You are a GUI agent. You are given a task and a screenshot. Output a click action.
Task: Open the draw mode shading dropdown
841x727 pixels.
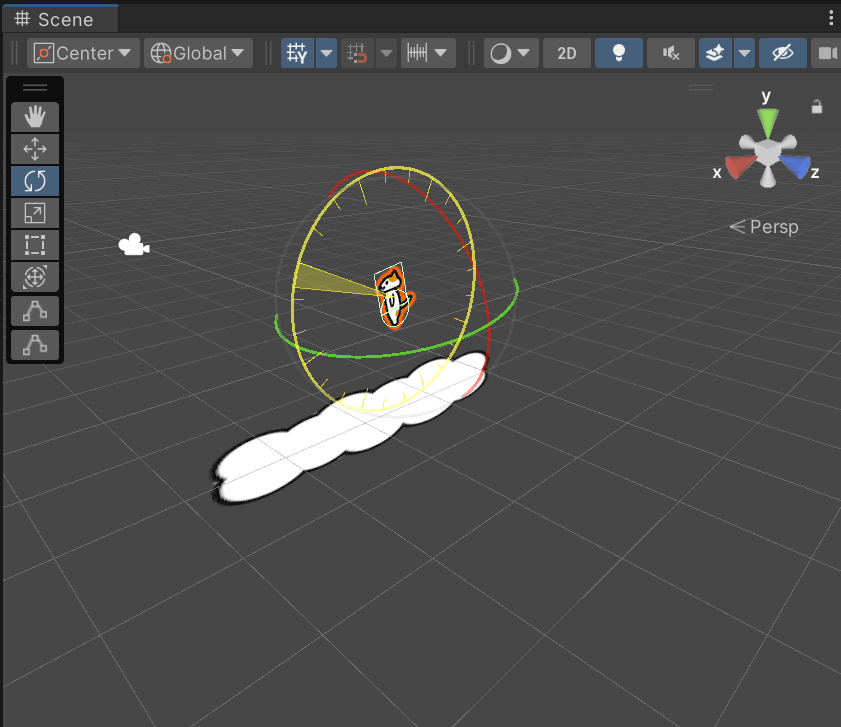(511, 53)
